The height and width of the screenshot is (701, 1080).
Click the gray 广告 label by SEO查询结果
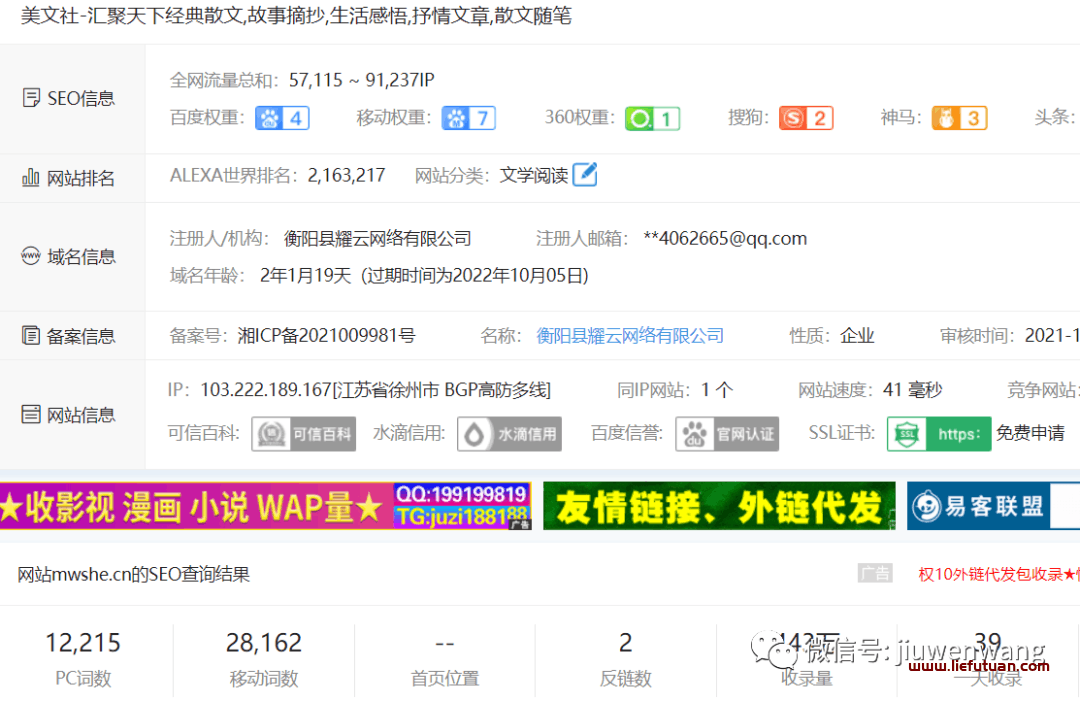coord(875,574)
